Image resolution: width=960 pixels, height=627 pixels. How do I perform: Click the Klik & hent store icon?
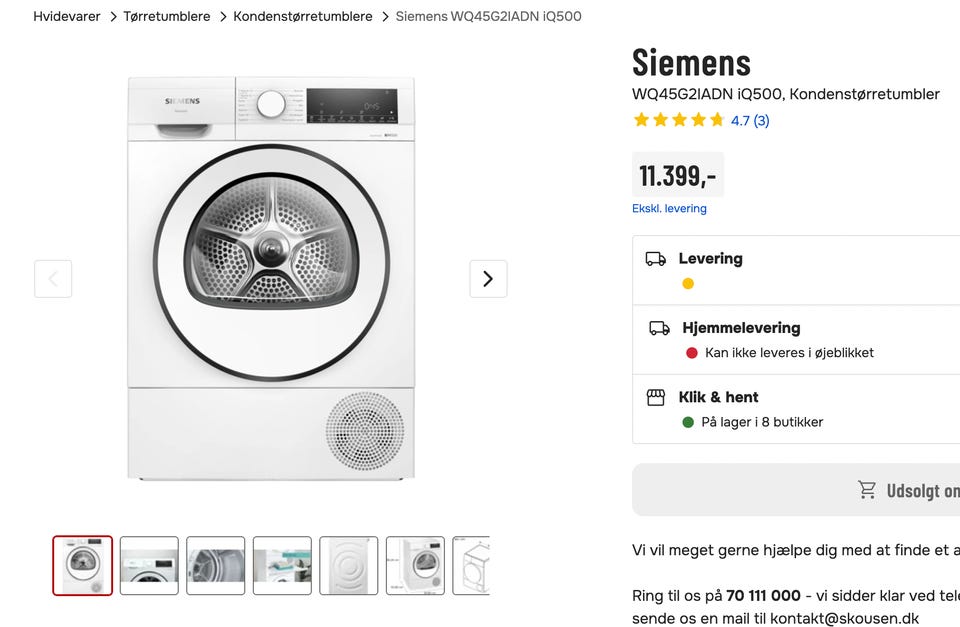pyautogui.click(x=656, y=397)
